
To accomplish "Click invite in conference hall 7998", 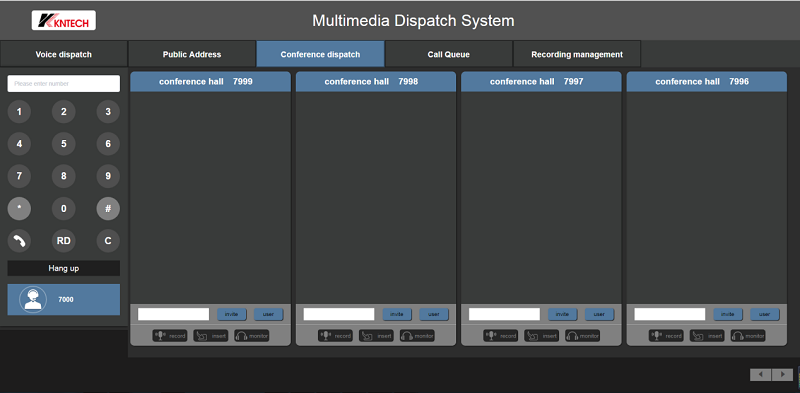I will click(397, 314).
